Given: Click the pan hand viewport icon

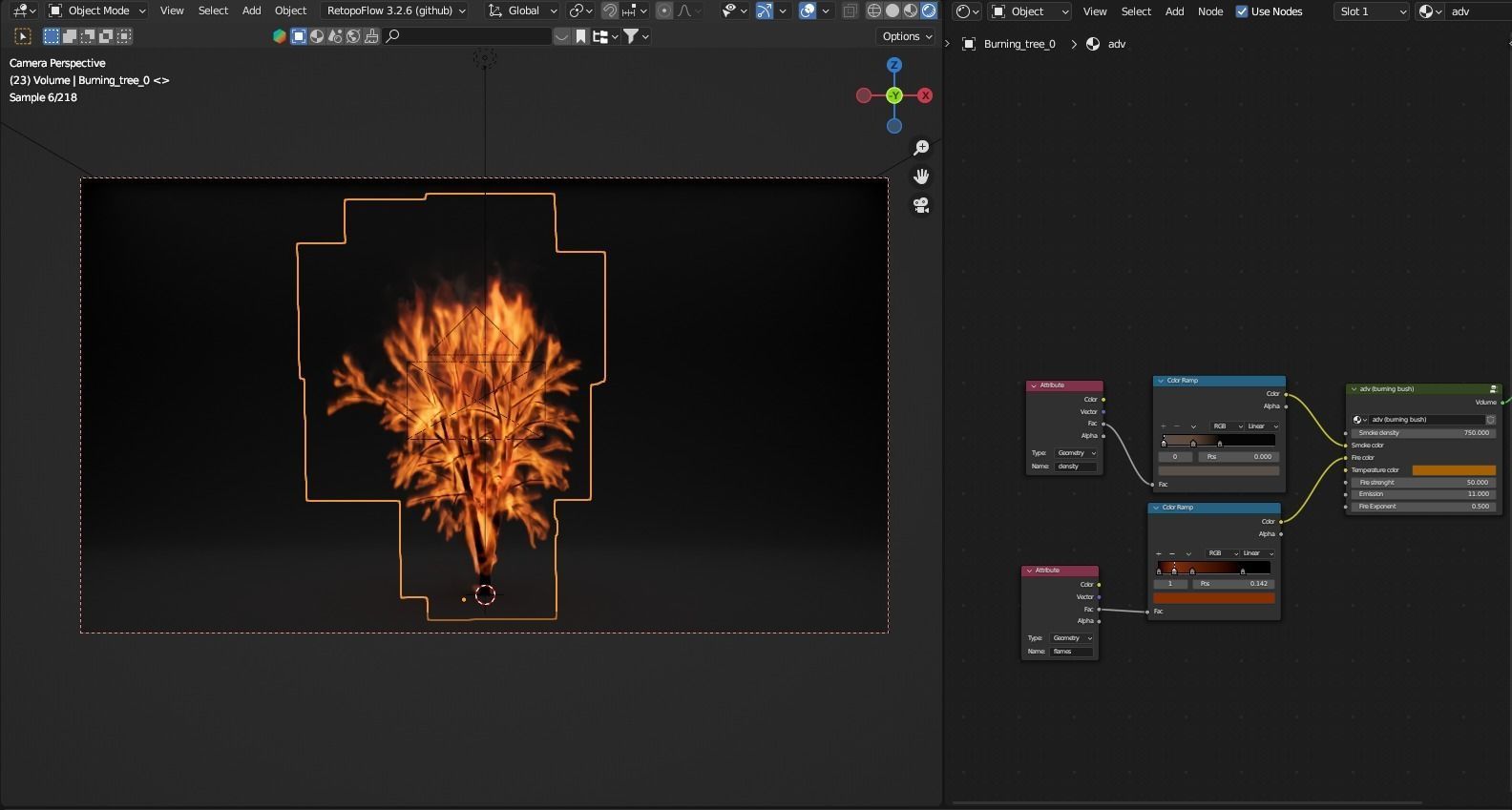Looking at the screenshot, I should coord(921,177).
